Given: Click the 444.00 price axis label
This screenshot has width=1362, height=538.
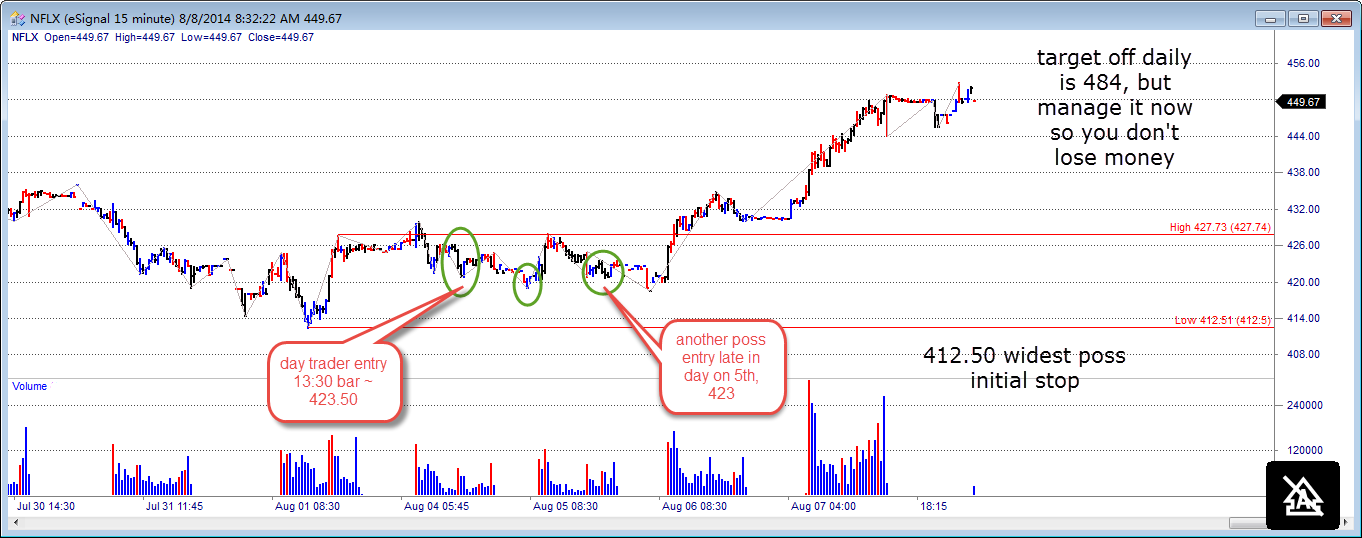Looking at the screenshot, I should coord(1304,136).
